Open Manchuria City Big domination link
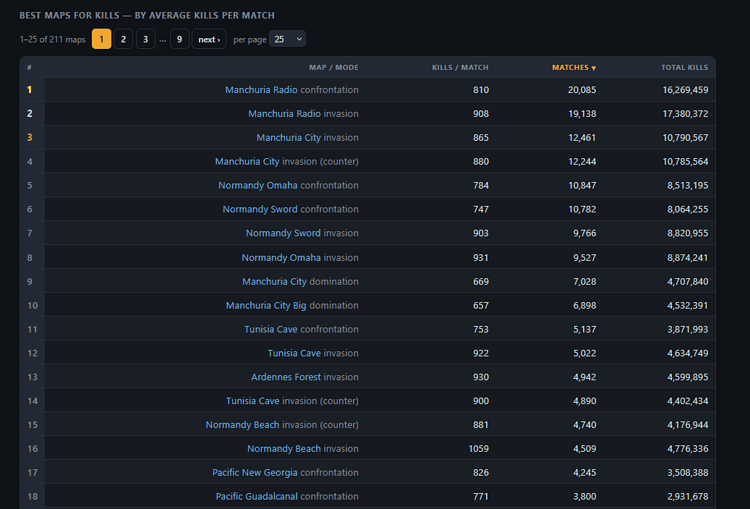This screenshot has width=750, height=509. (x=266, y=306)
